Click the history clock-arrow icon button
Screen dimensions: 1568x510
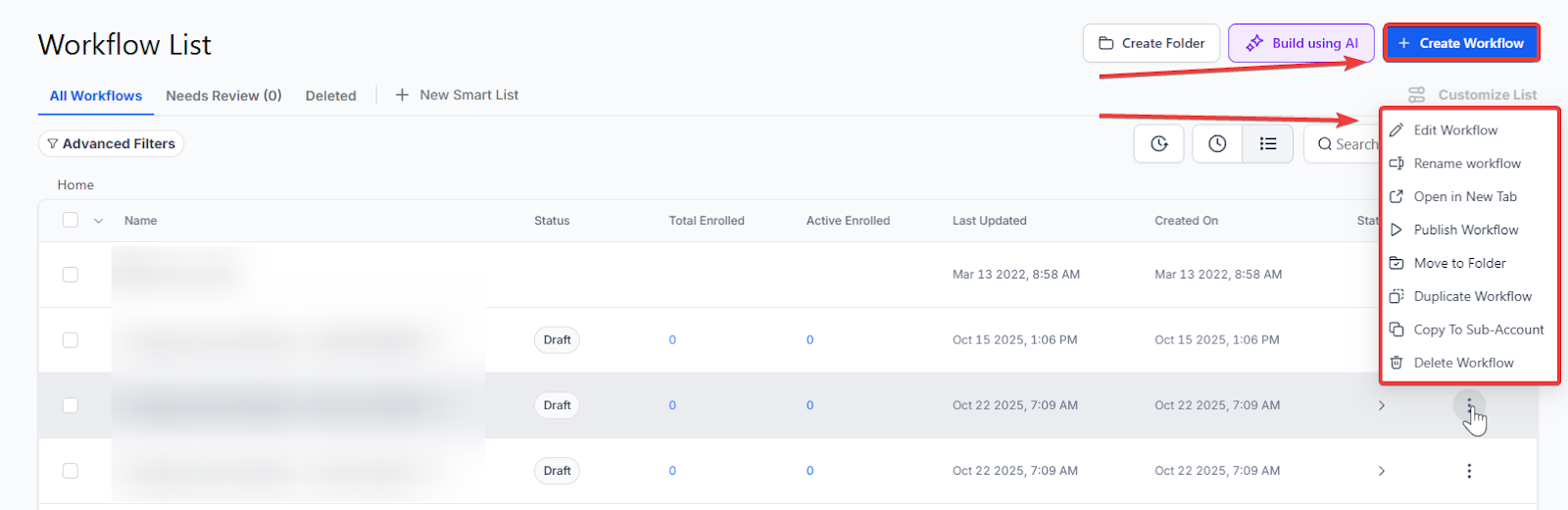[x=1159, y=144]
